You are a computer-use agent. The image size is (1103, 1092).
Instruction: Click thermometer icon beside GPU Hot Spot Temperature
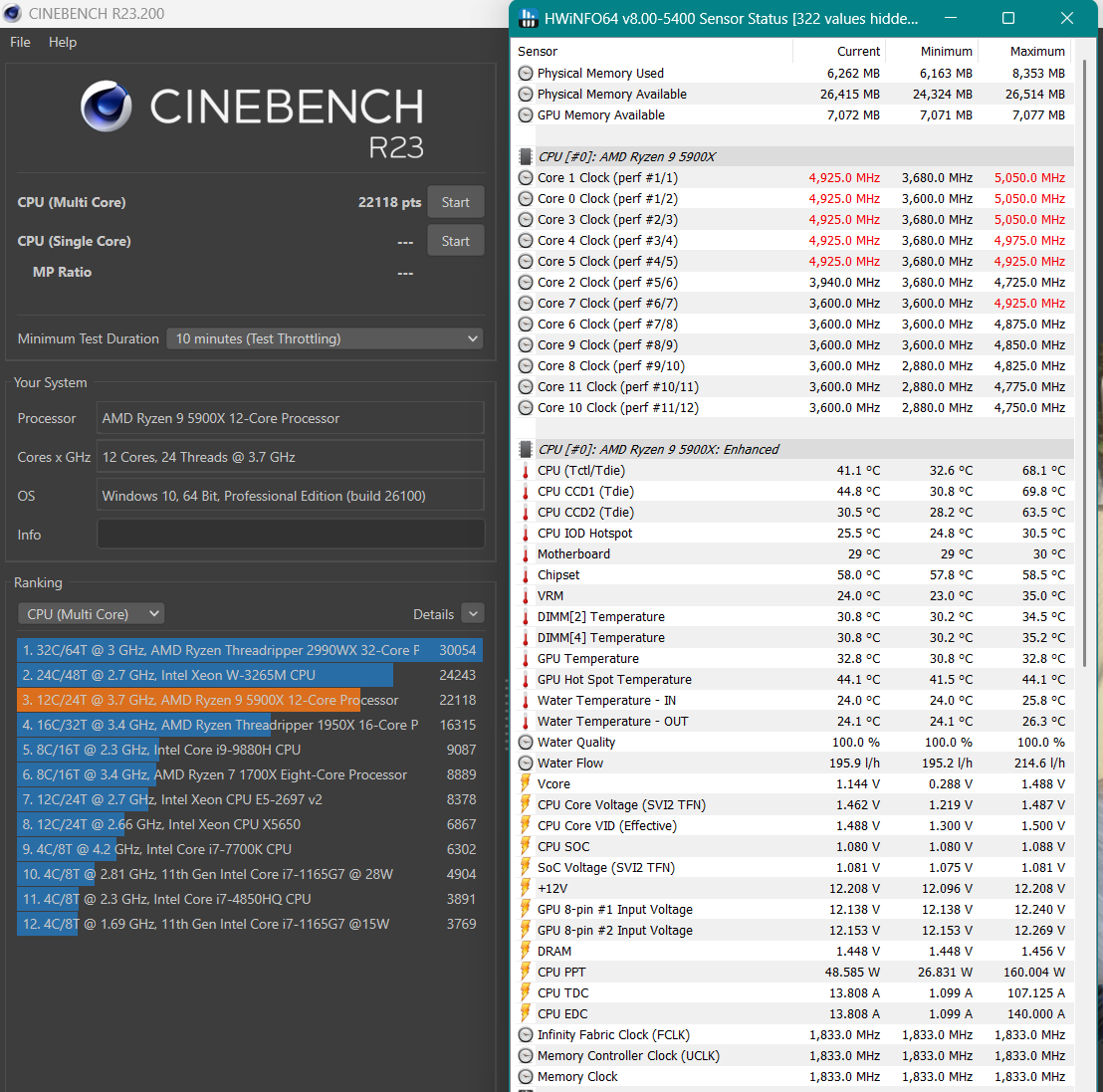coord(526,680)
